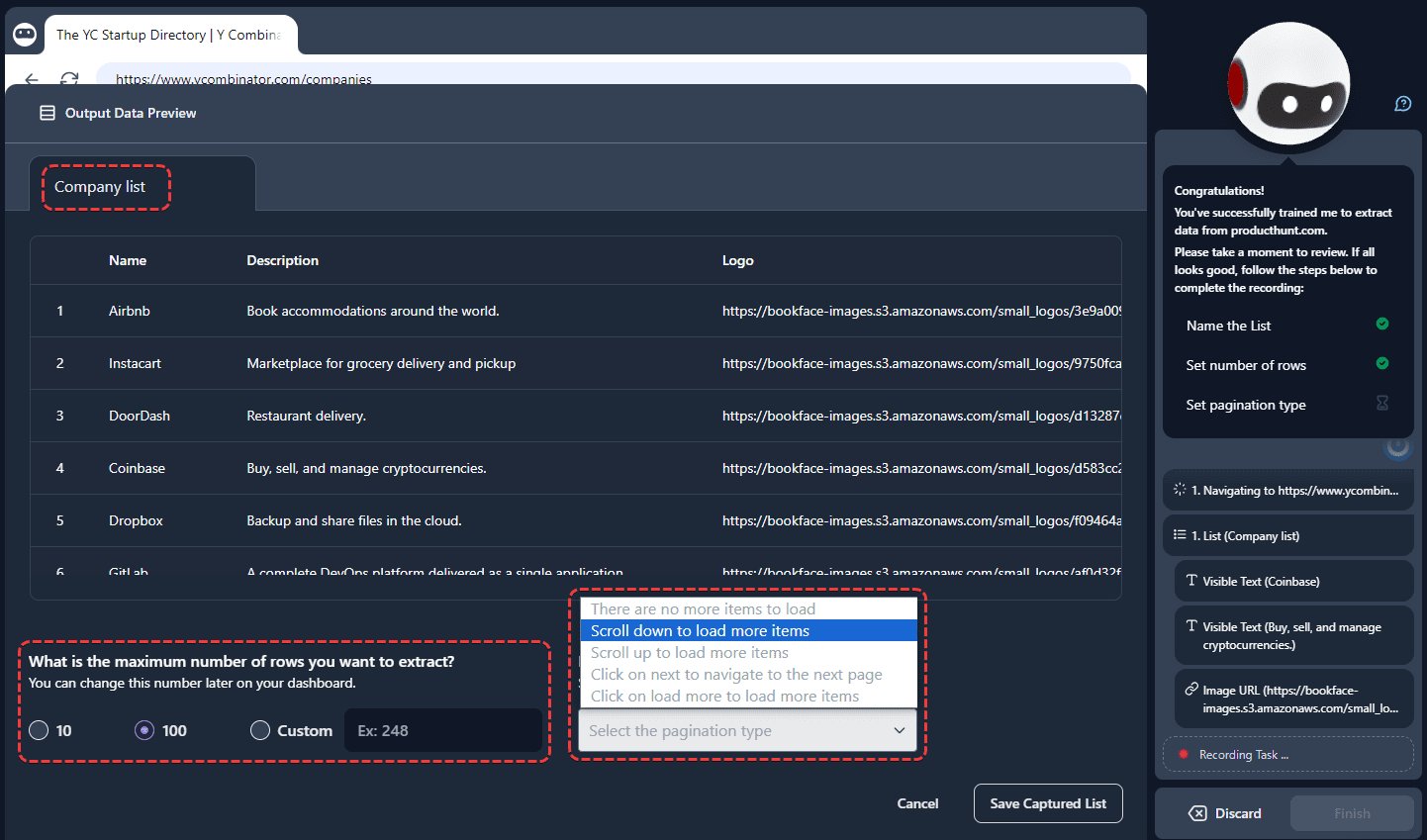Select the Custom rows radio button
The image size is (1427, 840).
(260, 730)
